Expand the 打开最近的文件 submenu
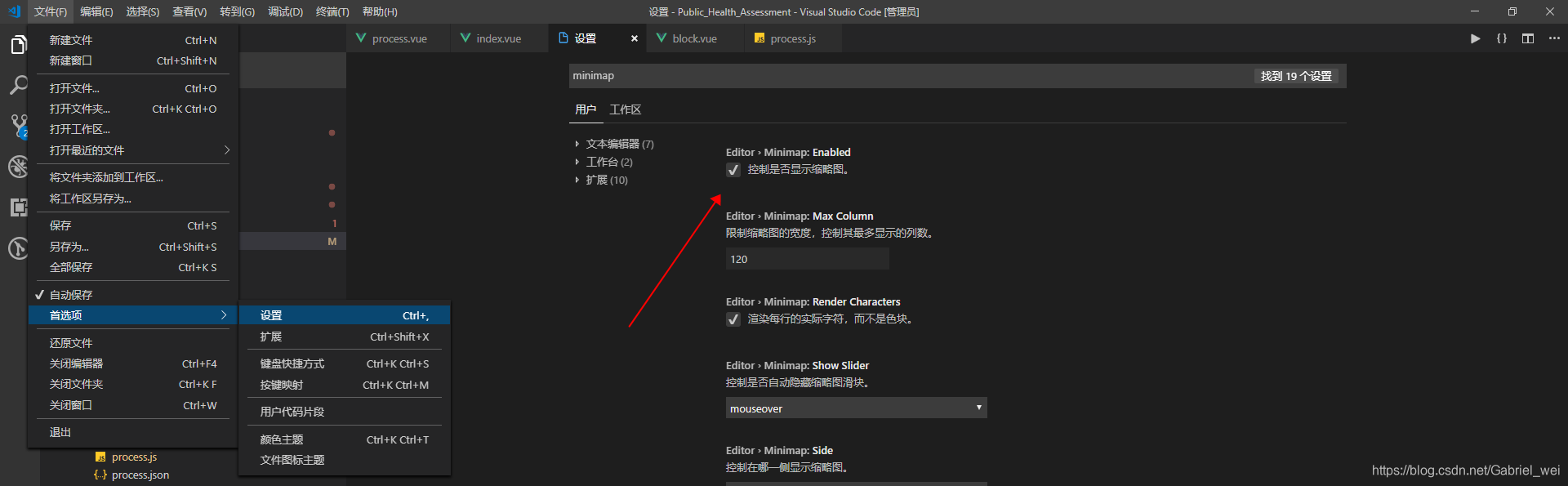The width and height of the screenshot is (1568, 486). pyautogui.click(x=132, y=150)
